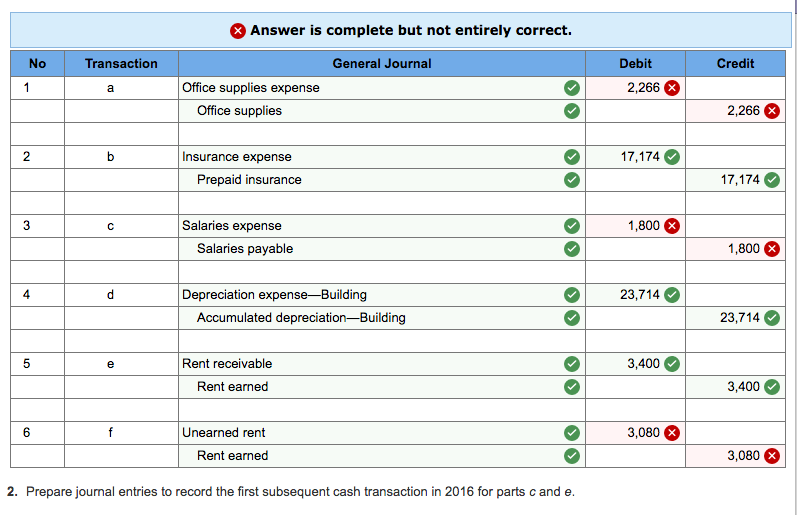Screen dimensions: 797x515
Task: Click the green check beside Rent receivable
Action: [x=570, y=364]
